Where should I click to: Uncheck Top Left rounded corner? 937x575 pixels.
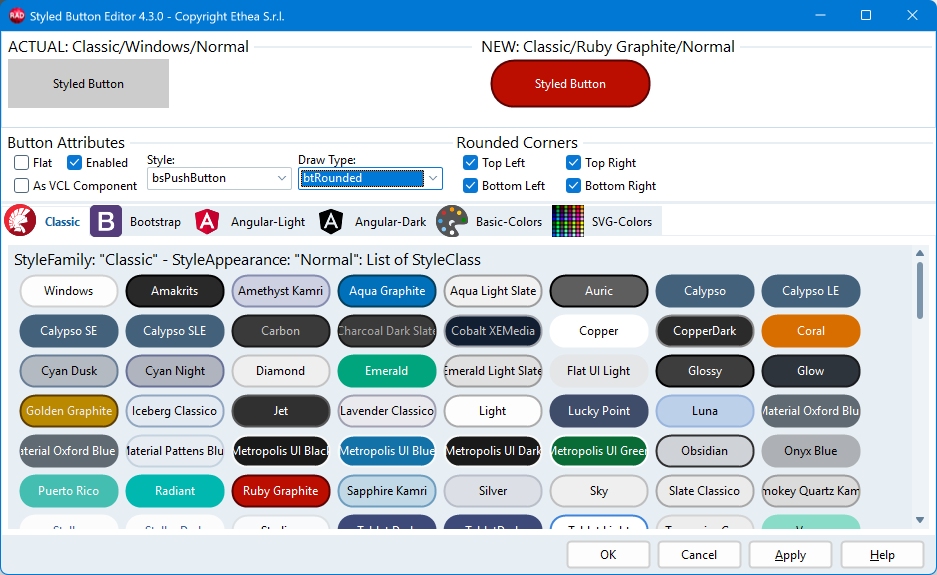coord(470,163)
